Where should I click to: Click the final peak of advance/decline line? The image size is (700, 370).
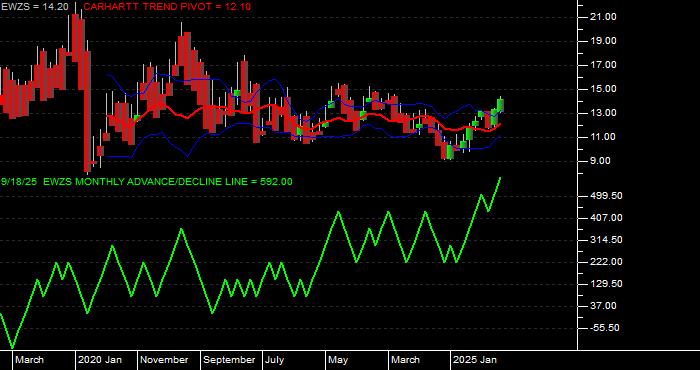pyautogui.click(x=500, y=178)
